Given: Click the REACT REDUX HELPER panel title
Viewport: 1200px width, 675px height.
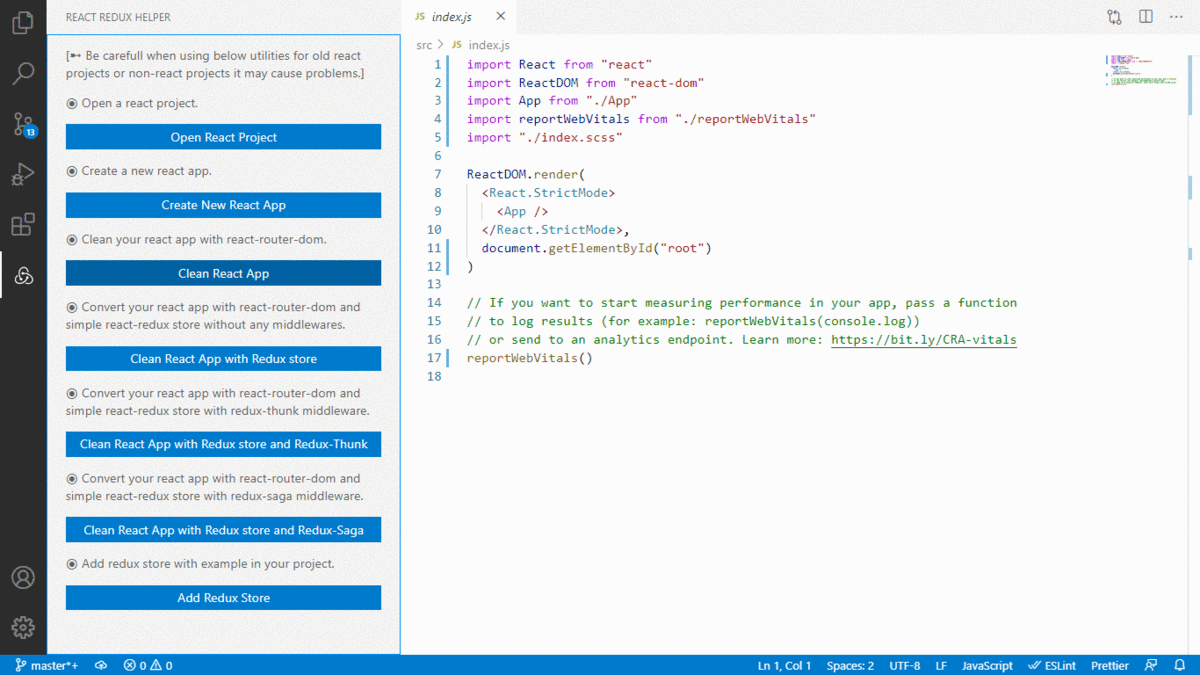Looking at the screenshot, I should coord(118,17).
